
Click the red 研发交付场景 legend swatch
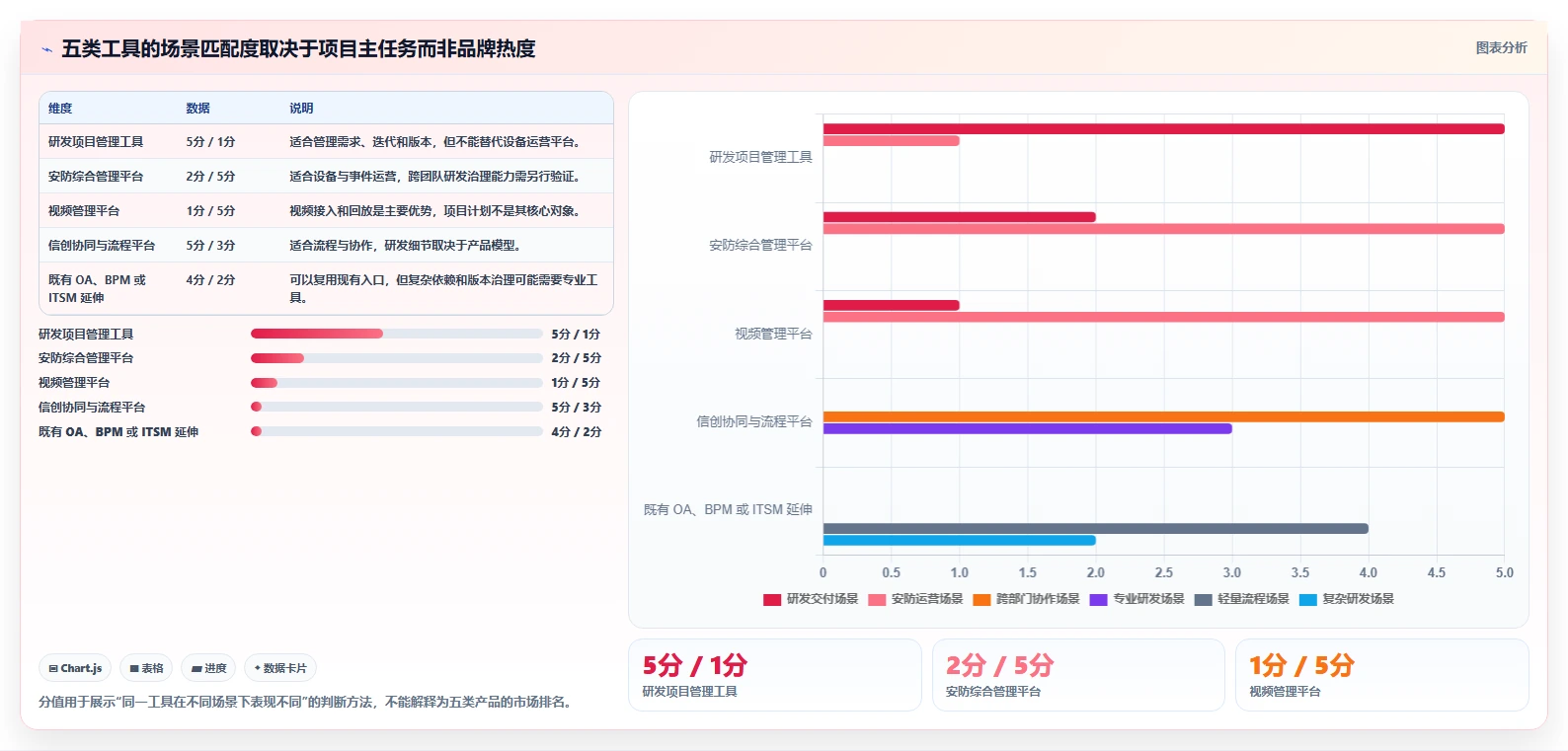[x=772, y=599]
